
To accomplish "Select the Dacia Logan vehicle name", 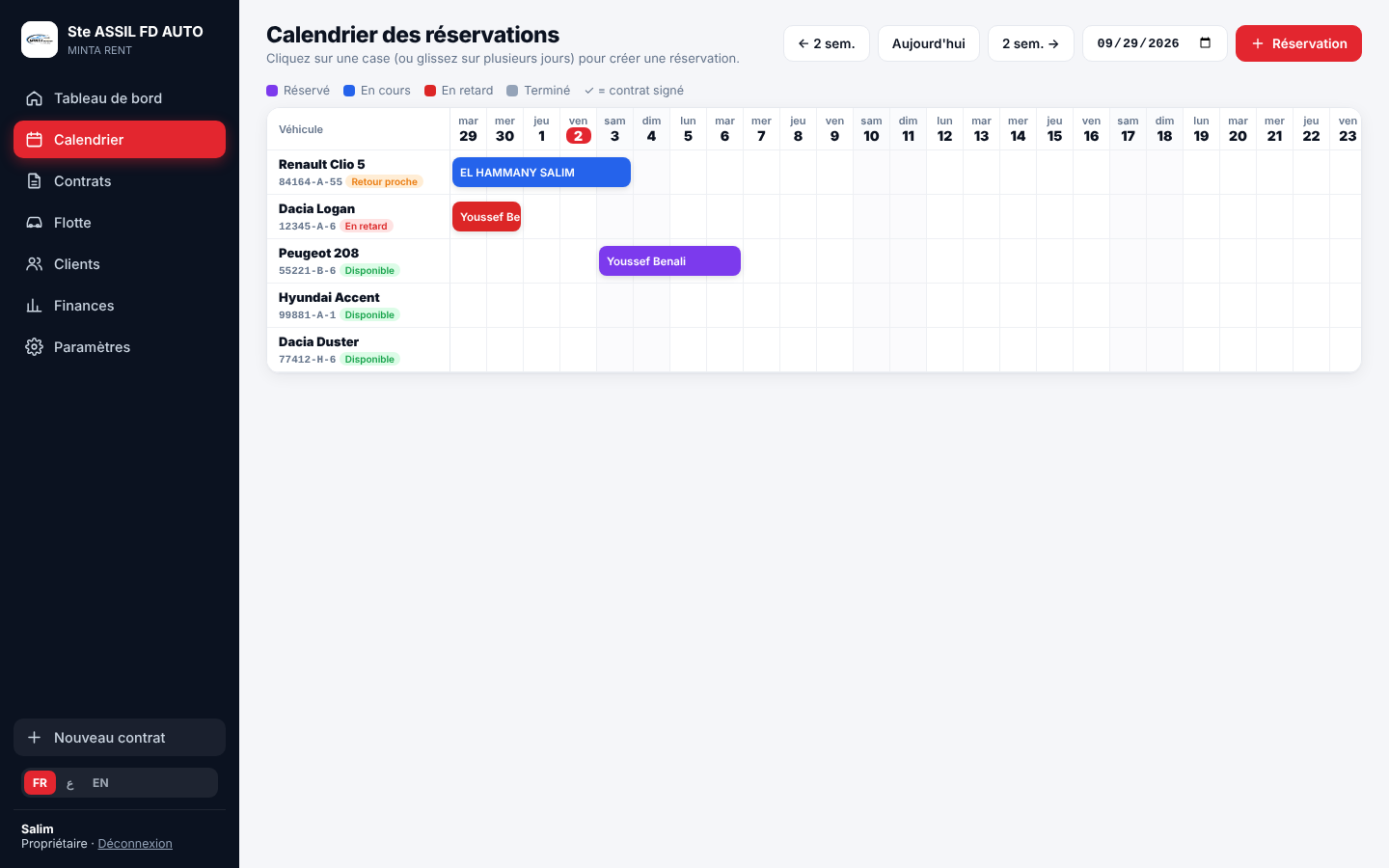I will [316, 209].
